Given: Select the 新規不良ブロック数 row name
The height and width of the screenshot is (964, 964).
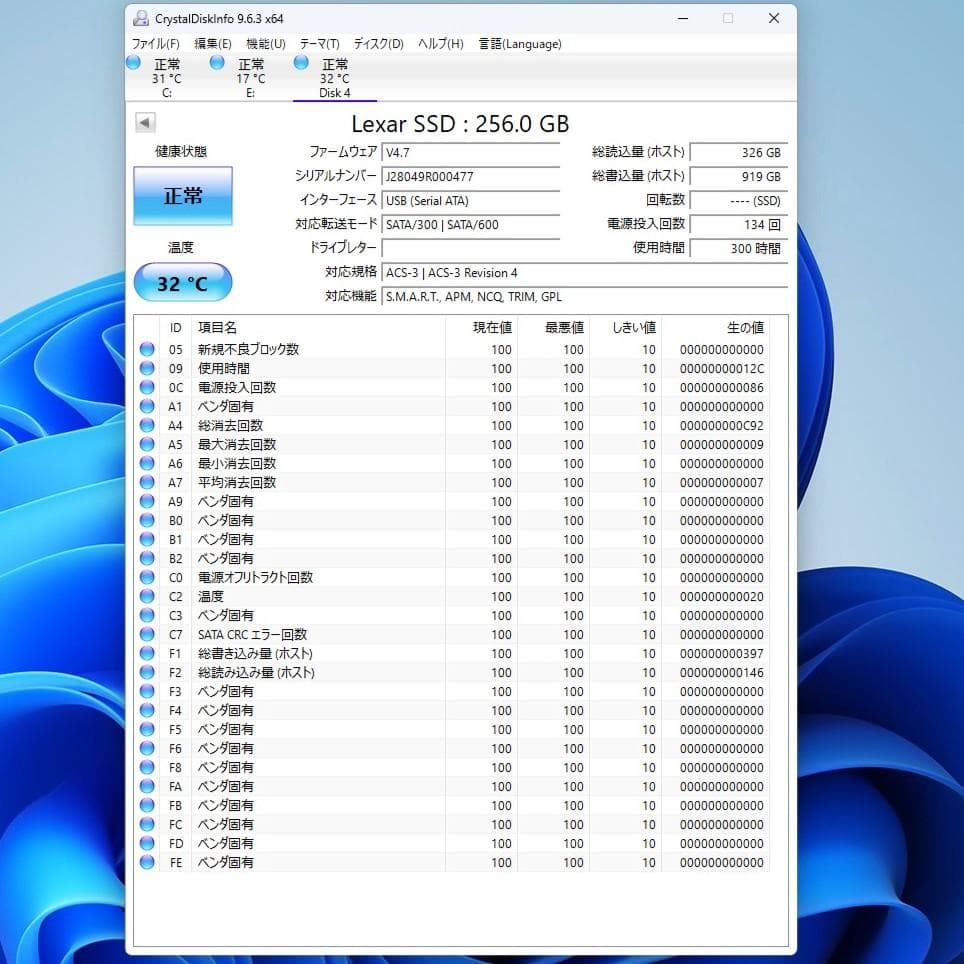Looking at the screenshot, I should pyautogui.click(x=248, y=349).
